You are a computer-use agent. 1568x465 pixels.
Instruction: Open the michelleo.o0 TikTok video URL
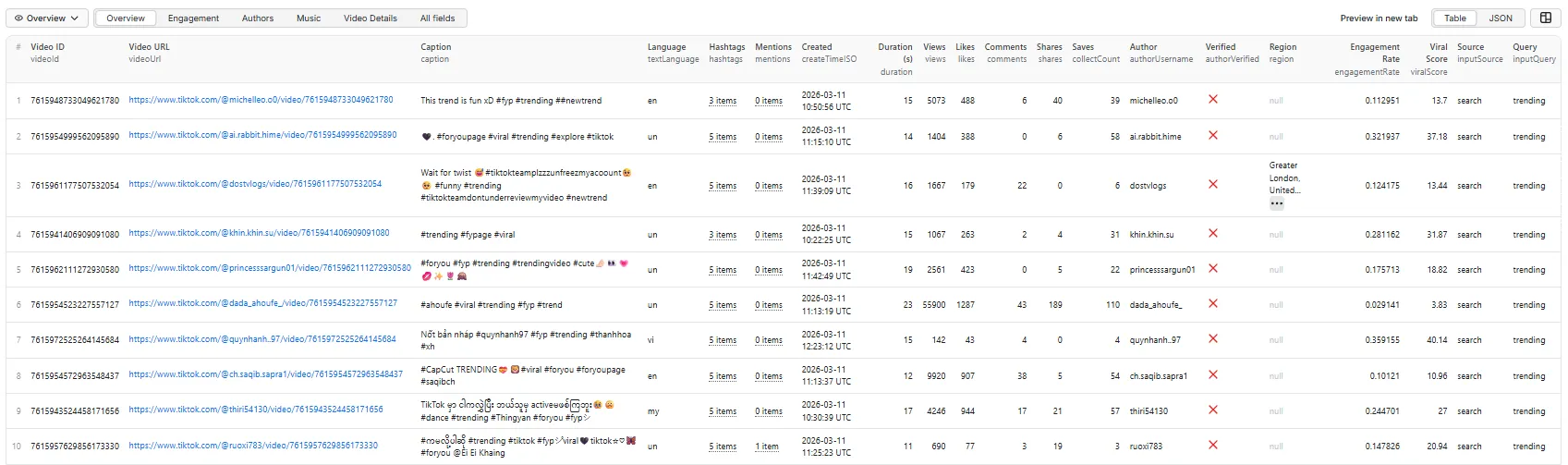point(261,100)
